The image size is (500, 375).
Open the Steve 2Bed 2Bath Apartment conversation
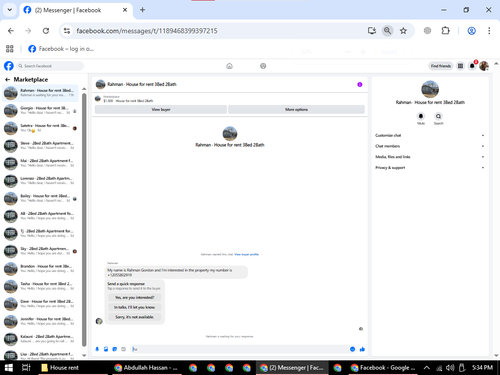click(x=40, y=146)
